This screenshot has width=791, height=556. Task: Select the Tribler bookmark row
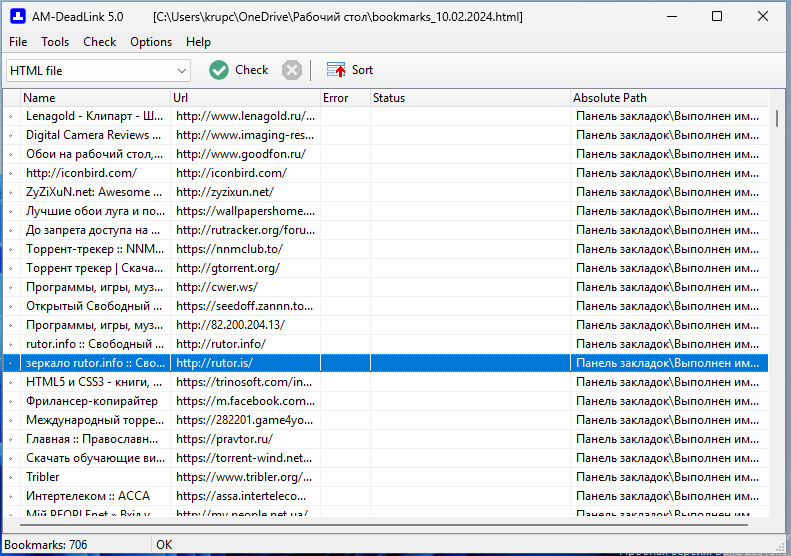pyautogui.click(x=385, y=477)
